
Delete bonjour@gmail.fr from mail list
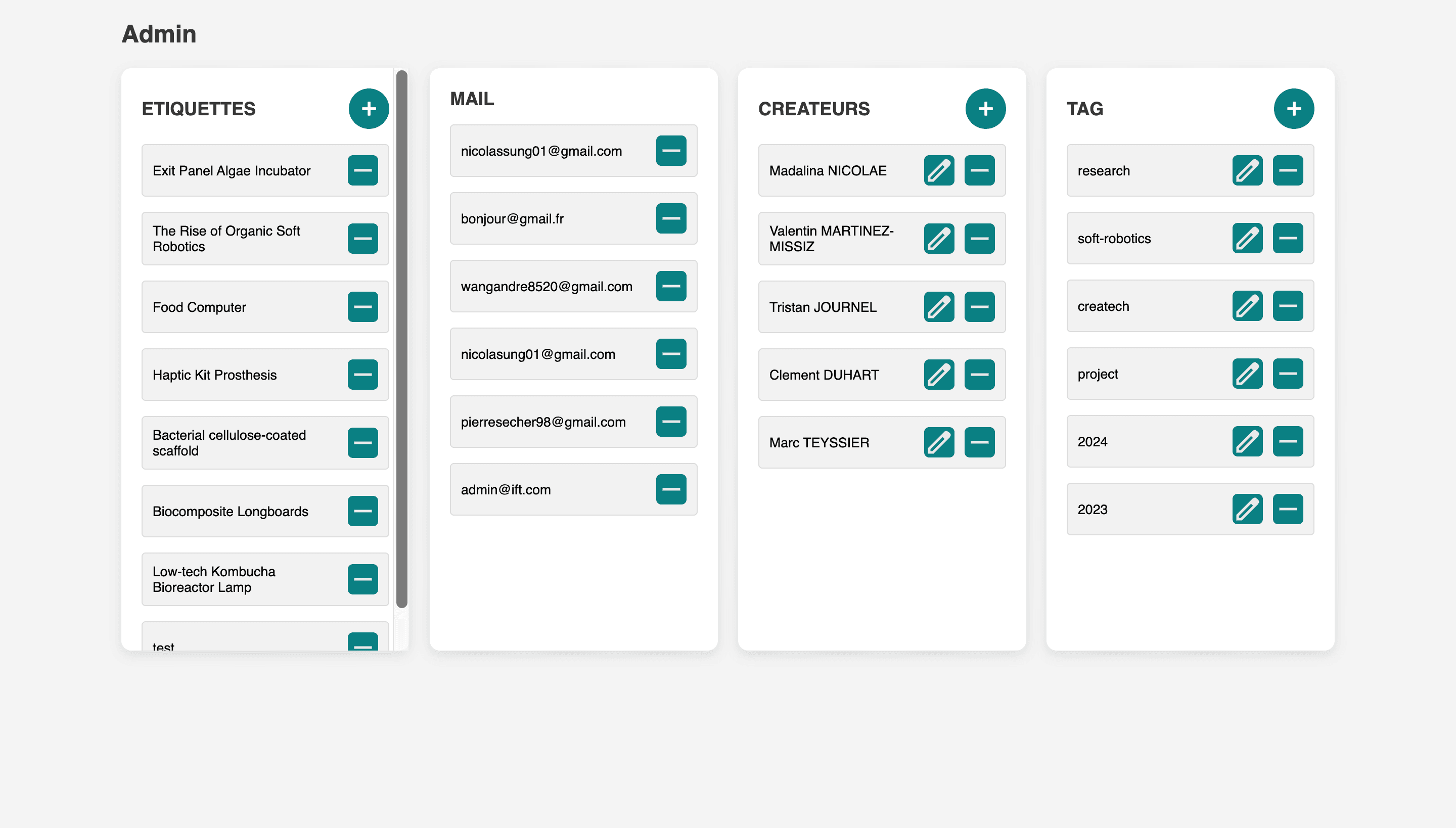tap(671, 218)
